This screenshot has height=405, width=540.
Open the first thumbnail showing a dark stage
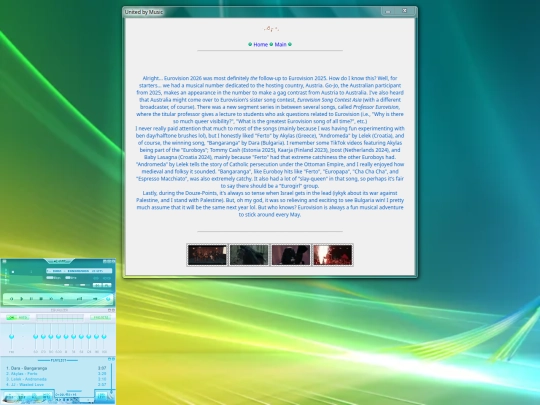click(x=207, y=255)
